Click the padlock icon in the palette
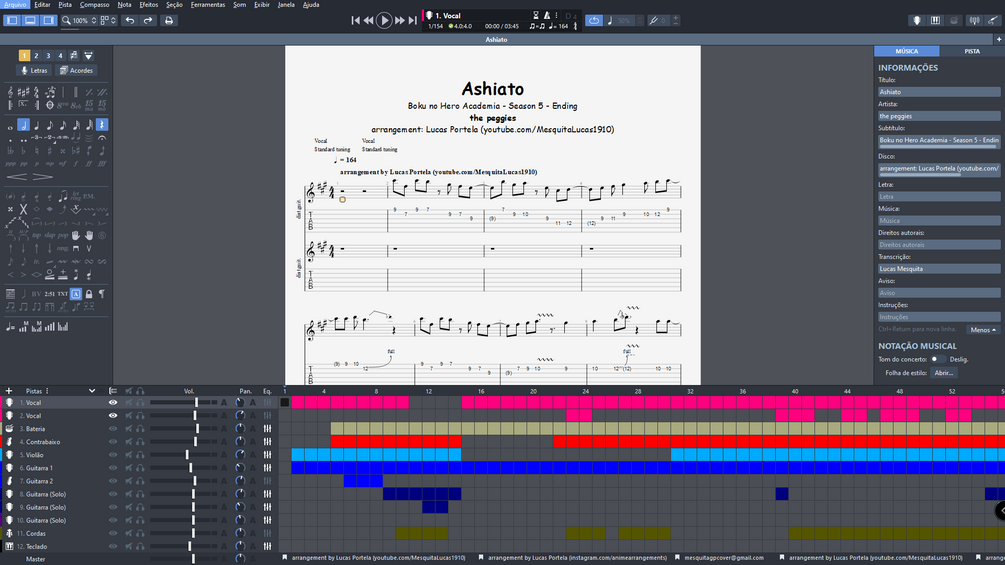 point(89,294)
